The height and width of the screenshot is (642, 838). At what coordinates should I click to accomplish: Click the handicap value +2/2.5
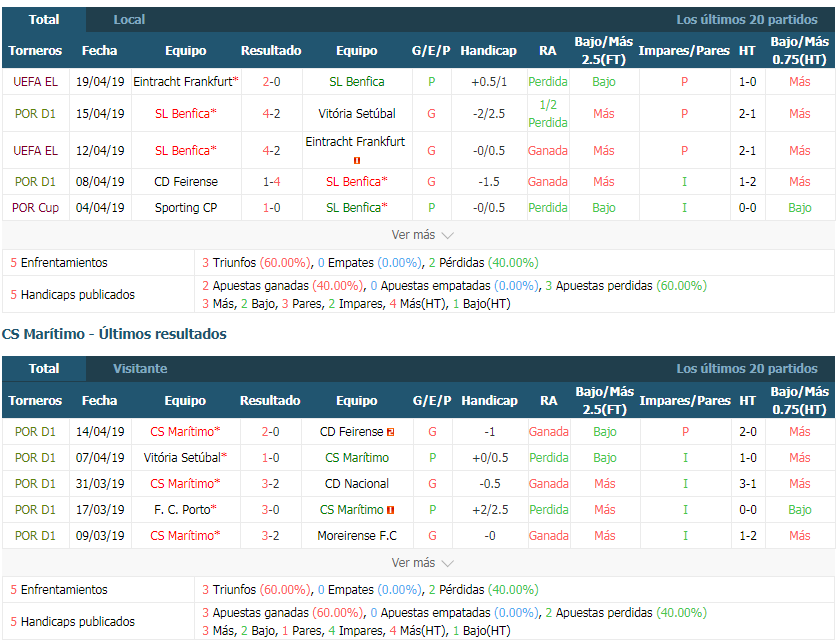pyautogui.click(x=490, y=510)
